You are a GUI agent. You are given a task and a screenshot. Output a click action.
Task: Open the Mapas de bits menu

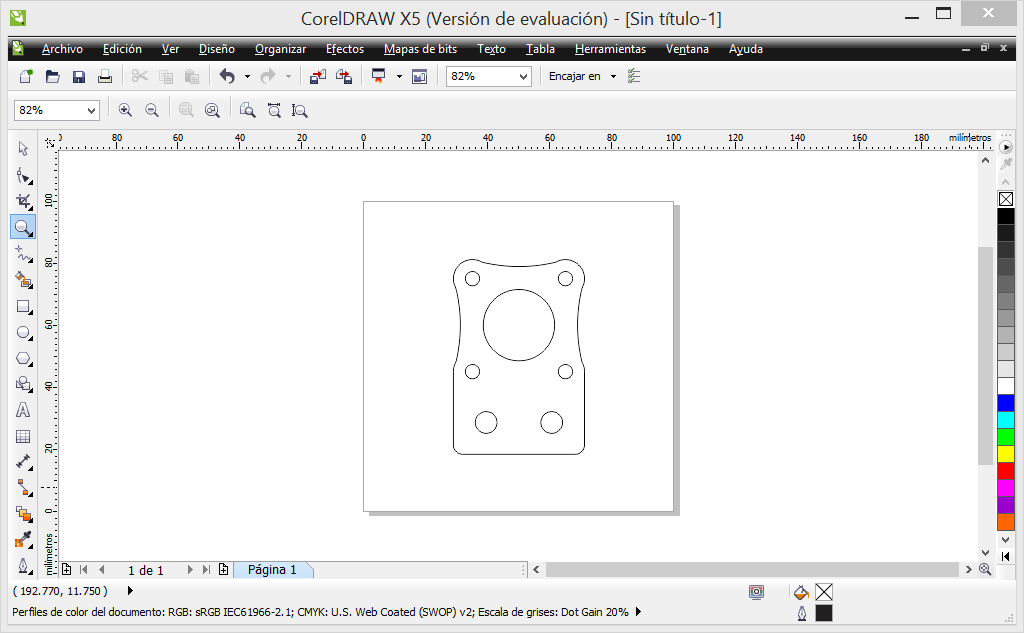tap(421, 49)
